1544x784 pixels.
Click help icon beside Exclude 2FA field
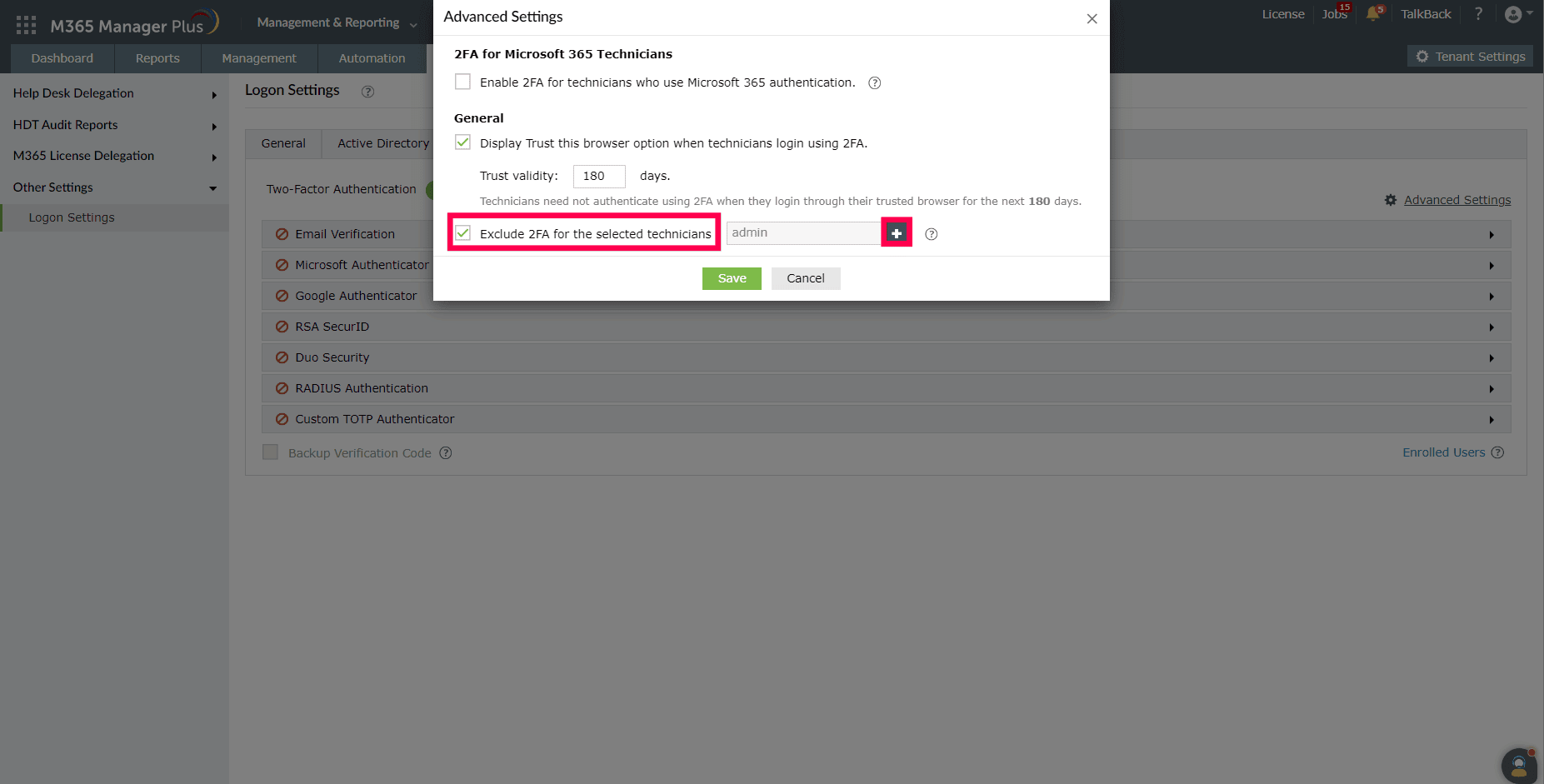tap(932, 234)
